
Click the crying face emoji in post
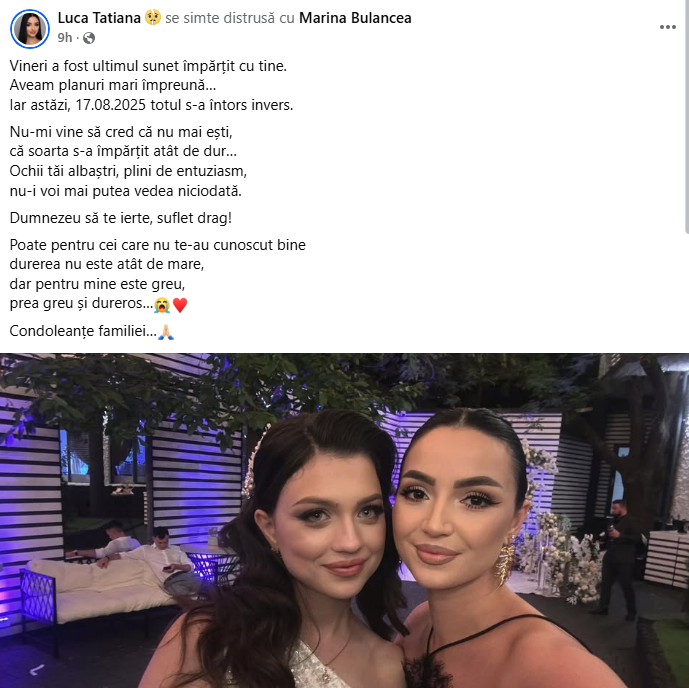tap(162, 304)
